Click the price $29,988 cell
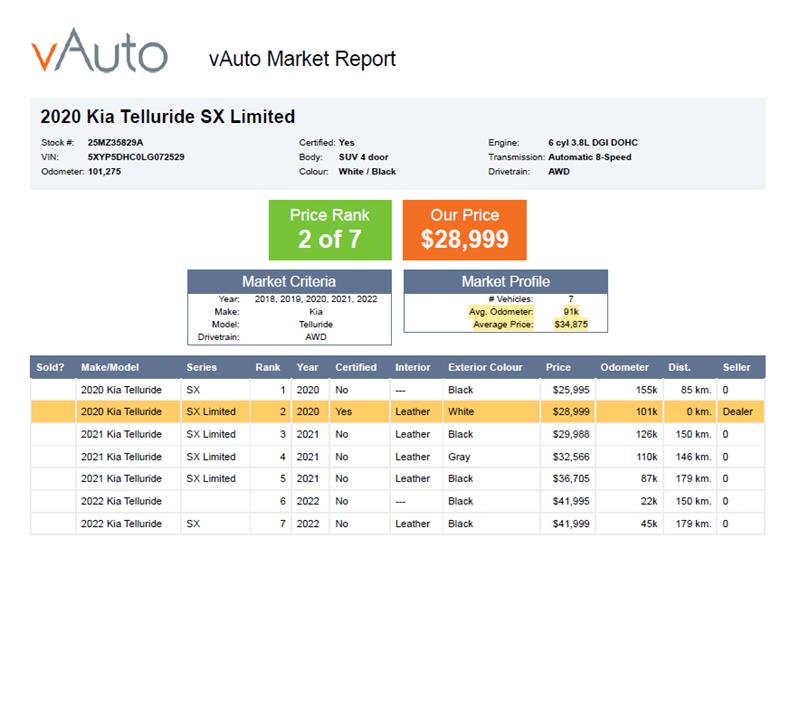 (571, 434)
